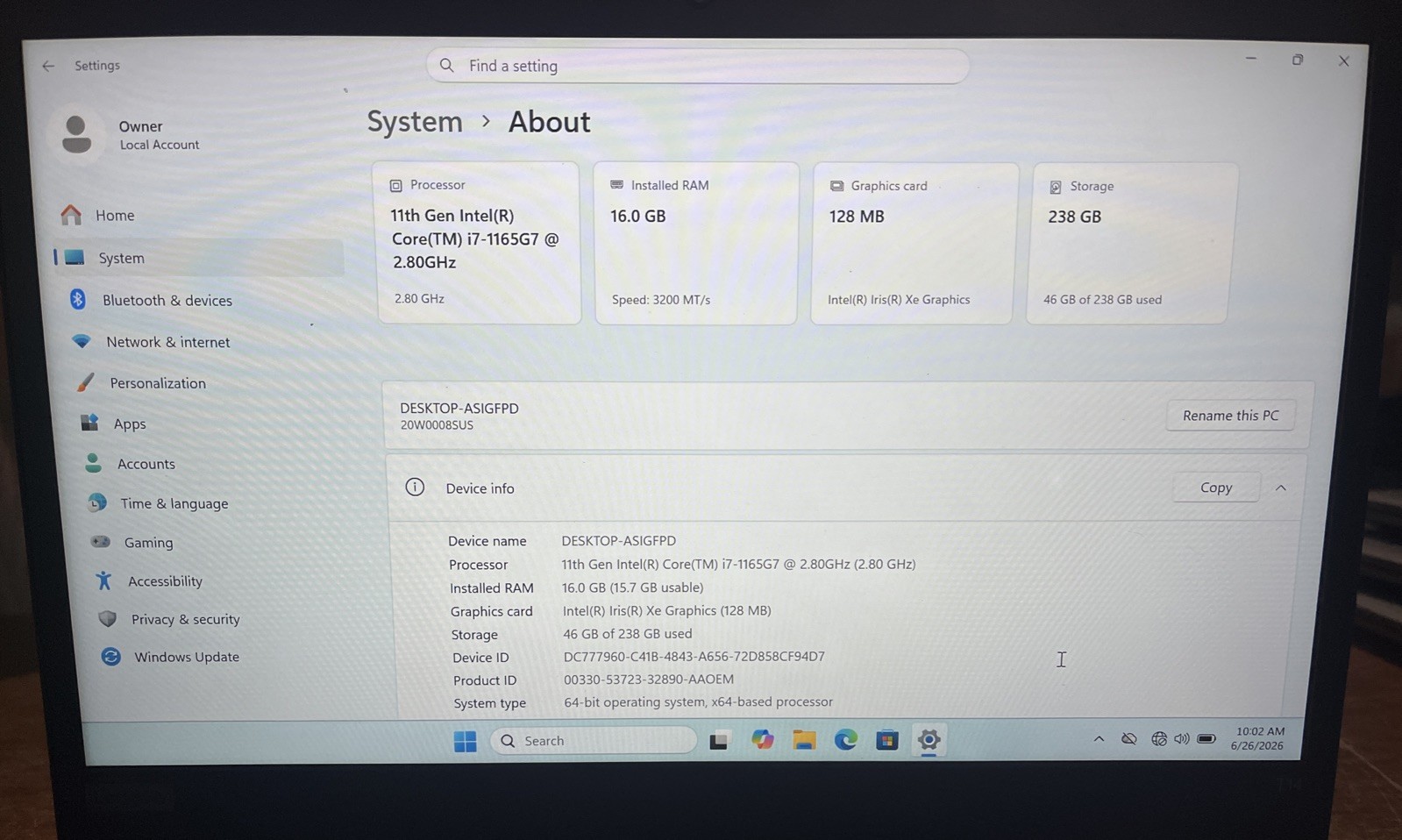
Task: Click the Gaming controller icon
Action: 101,542
